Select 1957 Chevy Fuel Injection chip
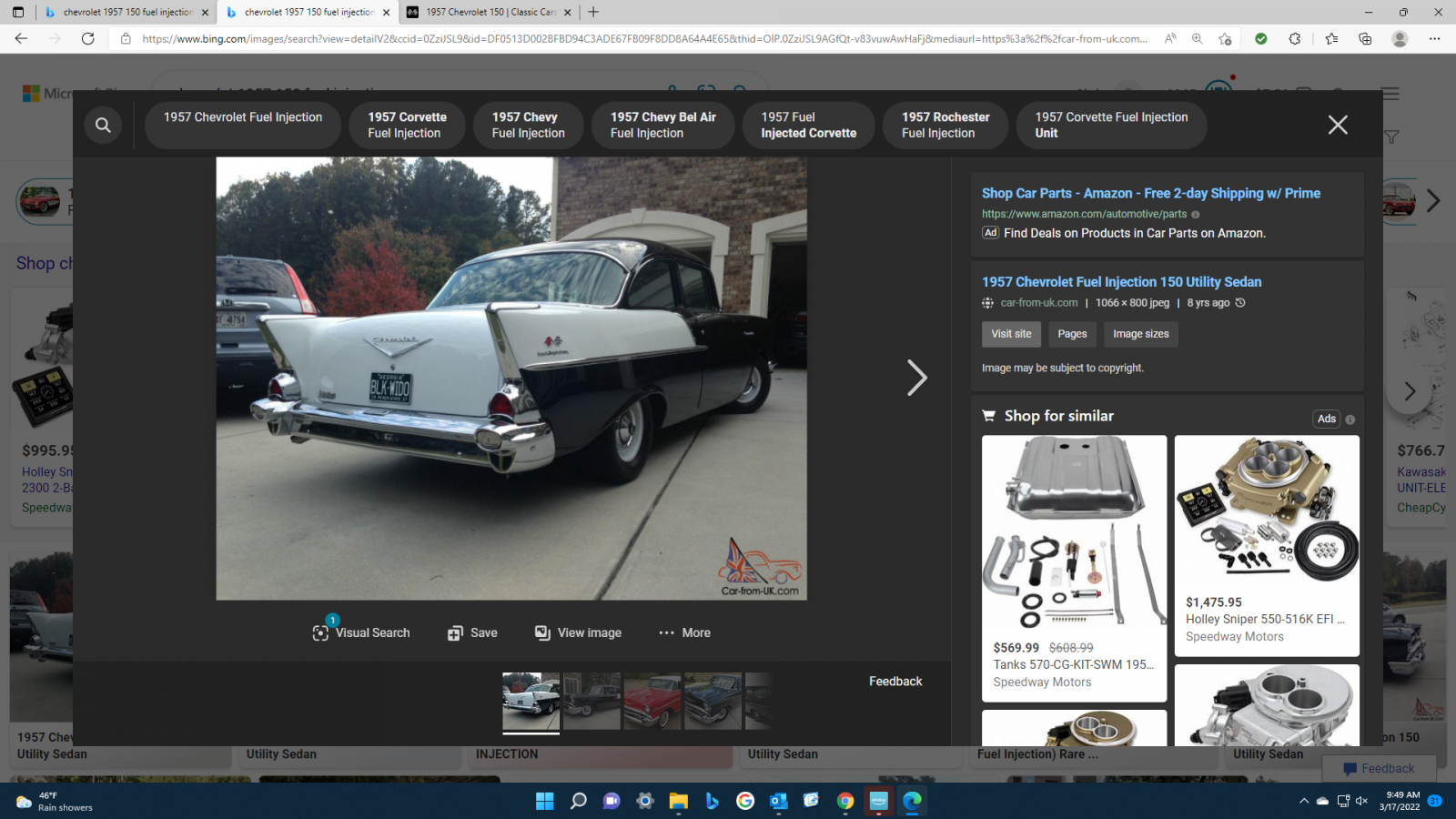 (528, 125)
